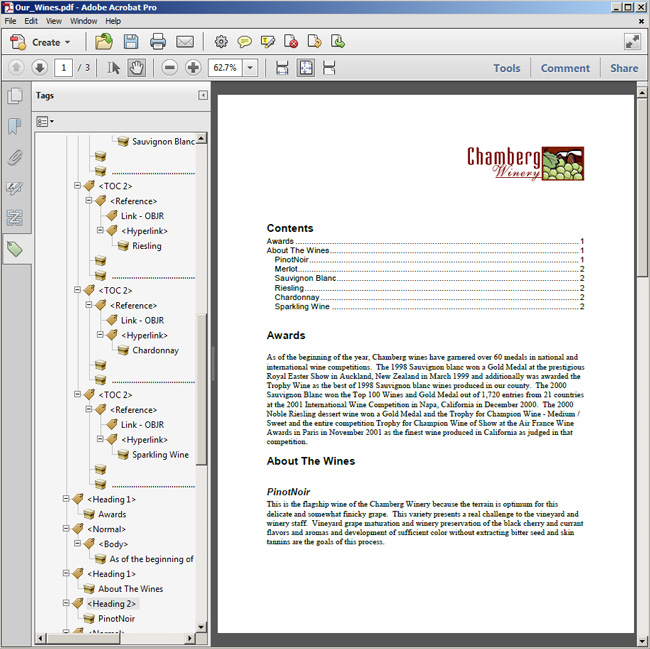Click the Zoom In plus button

pos(192,68)
